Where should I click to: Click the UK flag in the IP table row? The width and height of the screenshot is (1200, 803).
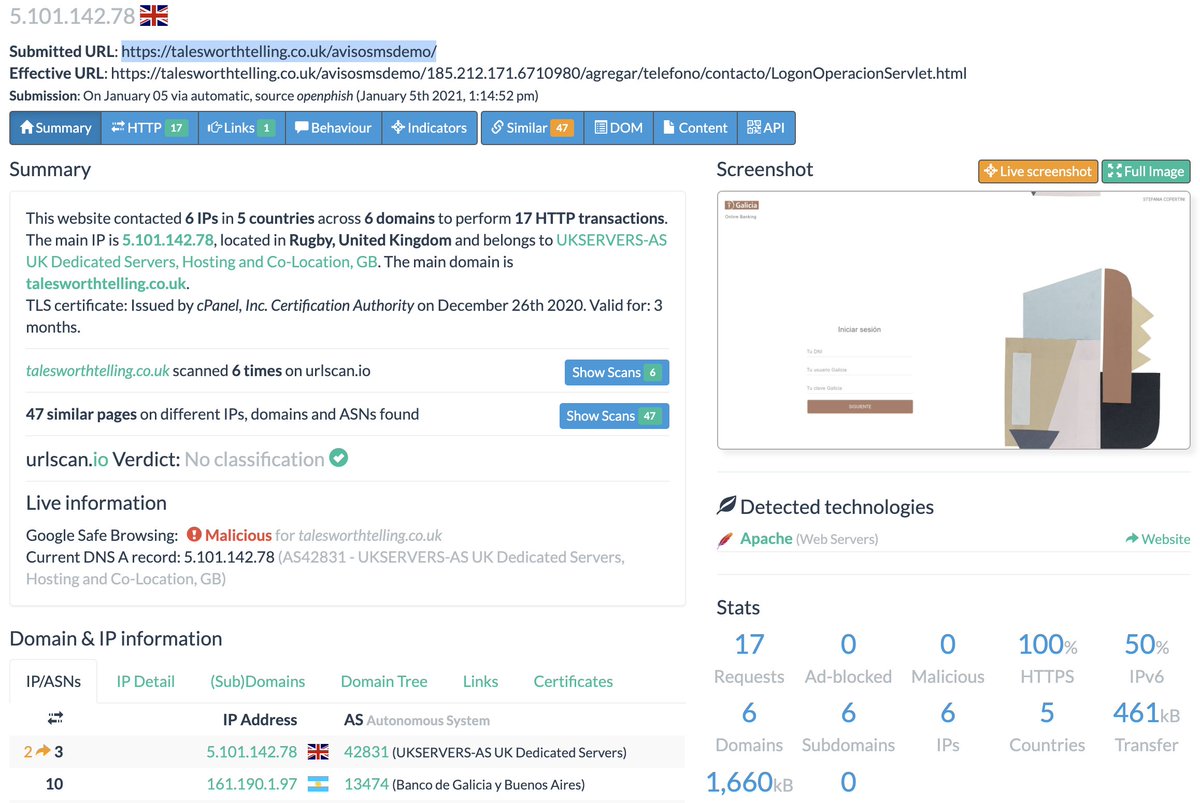click(x=318, y=752)
